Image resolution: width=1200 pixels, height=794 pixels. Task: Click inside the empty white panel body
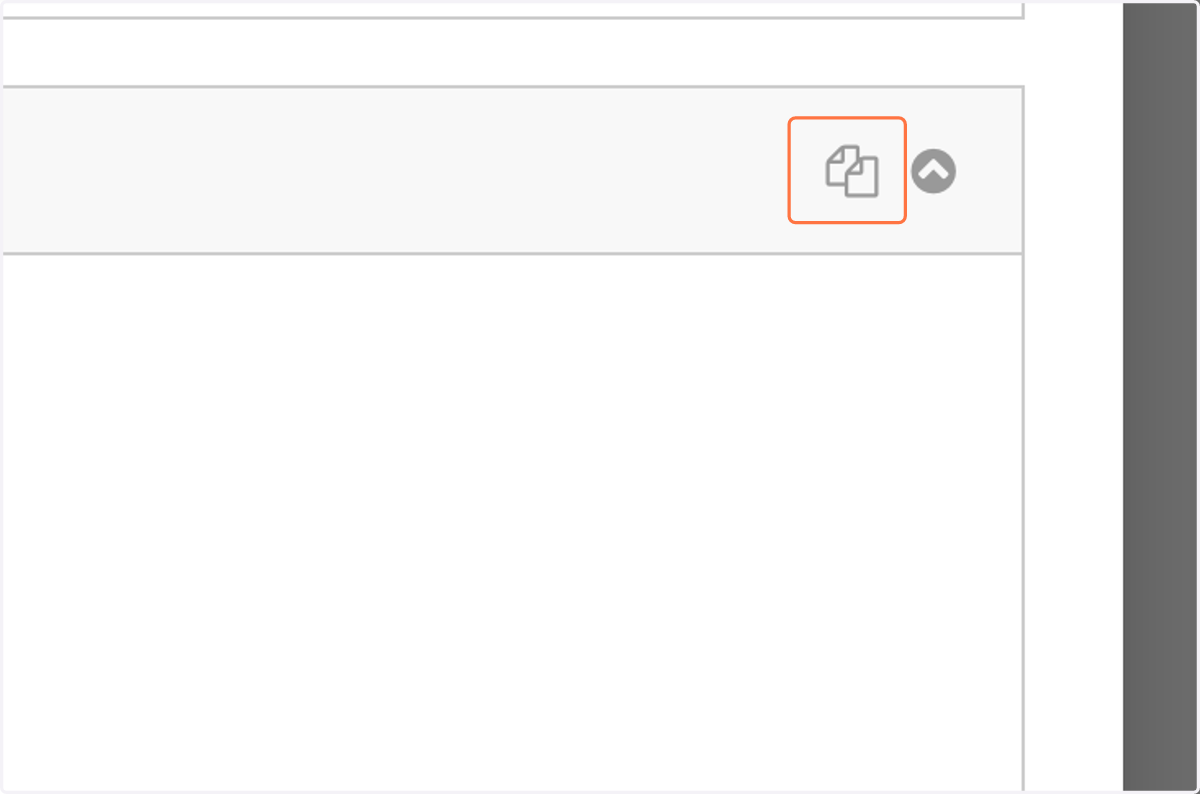pyautogui.click(x=511, y=520)
